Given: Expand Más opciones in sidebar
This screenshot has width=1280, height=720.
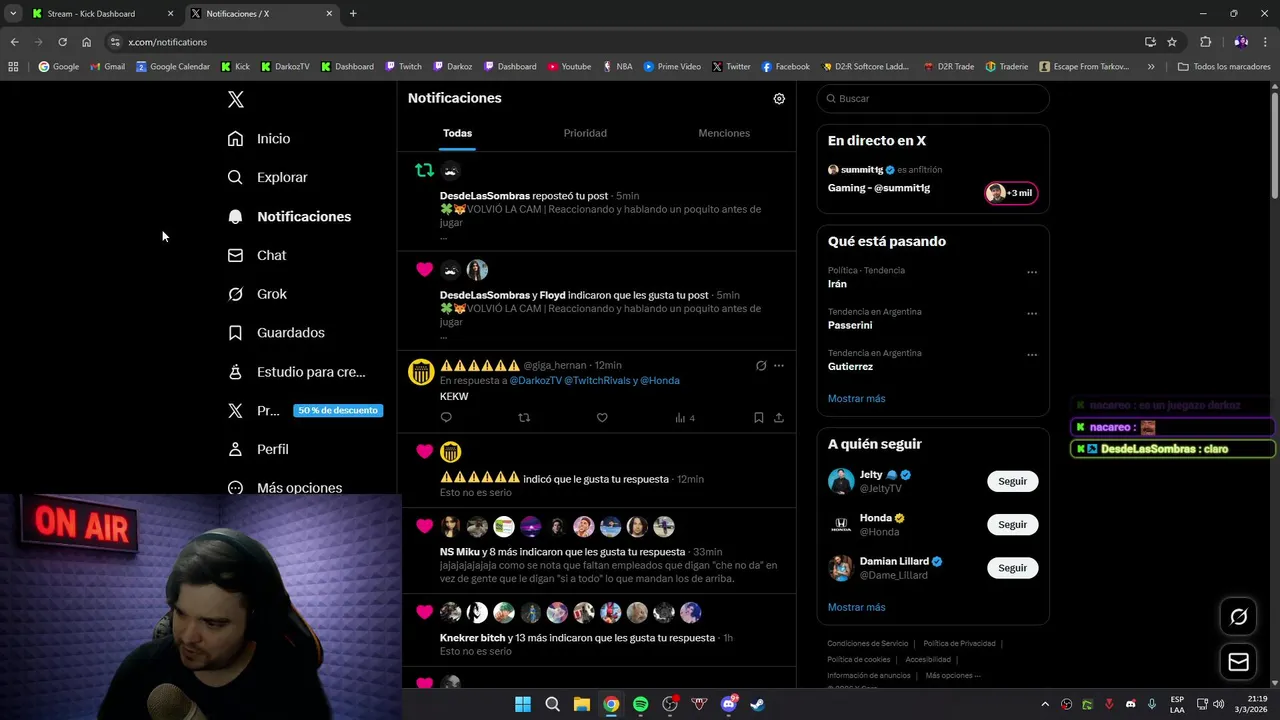Looking at the screenshot, I should pos(285,487).
